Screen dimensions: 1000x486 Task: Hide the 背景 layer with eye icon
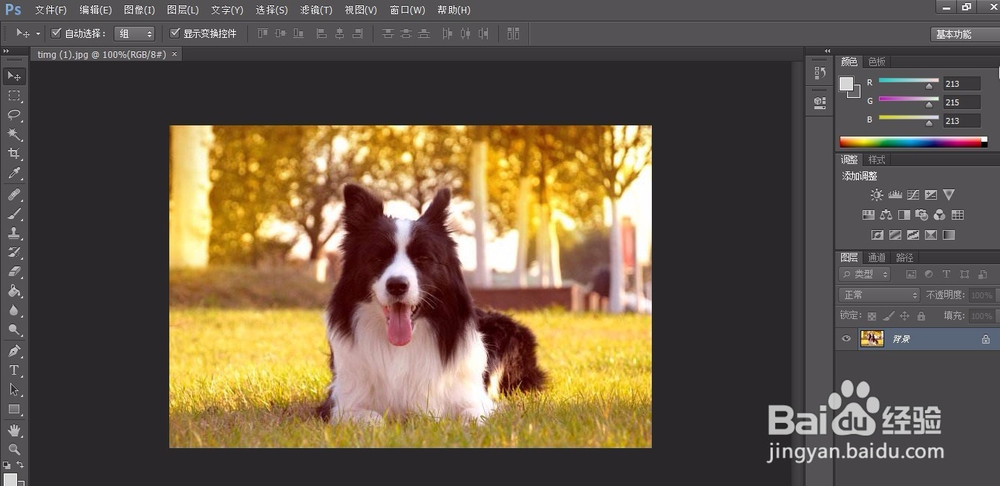pos(846,339)
